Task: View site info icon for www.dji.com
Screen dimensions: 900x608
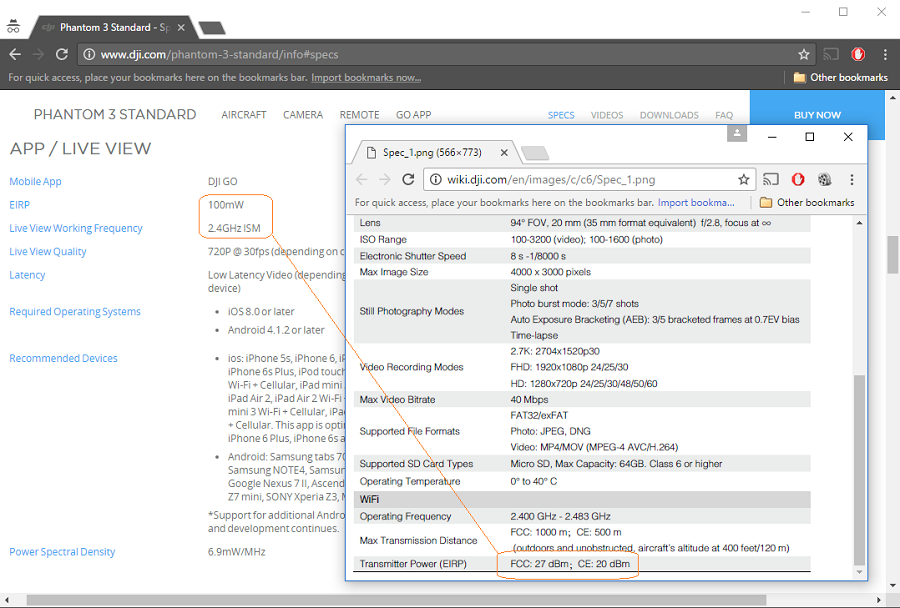Action: (x=89, y=55)
